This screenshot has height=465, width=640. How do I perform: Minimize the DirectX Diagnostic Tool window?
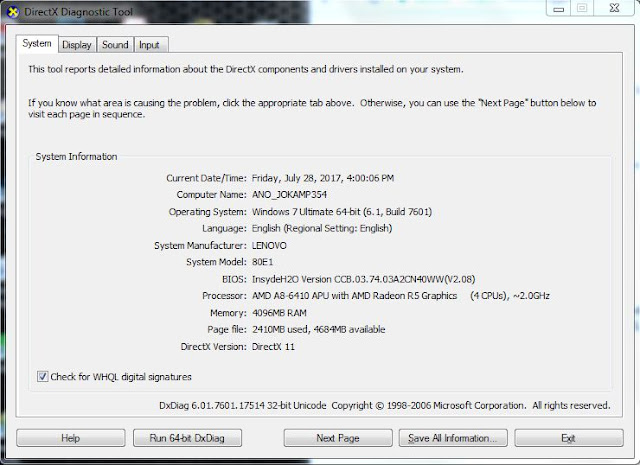pyautogui.click(x=558, y=8)
